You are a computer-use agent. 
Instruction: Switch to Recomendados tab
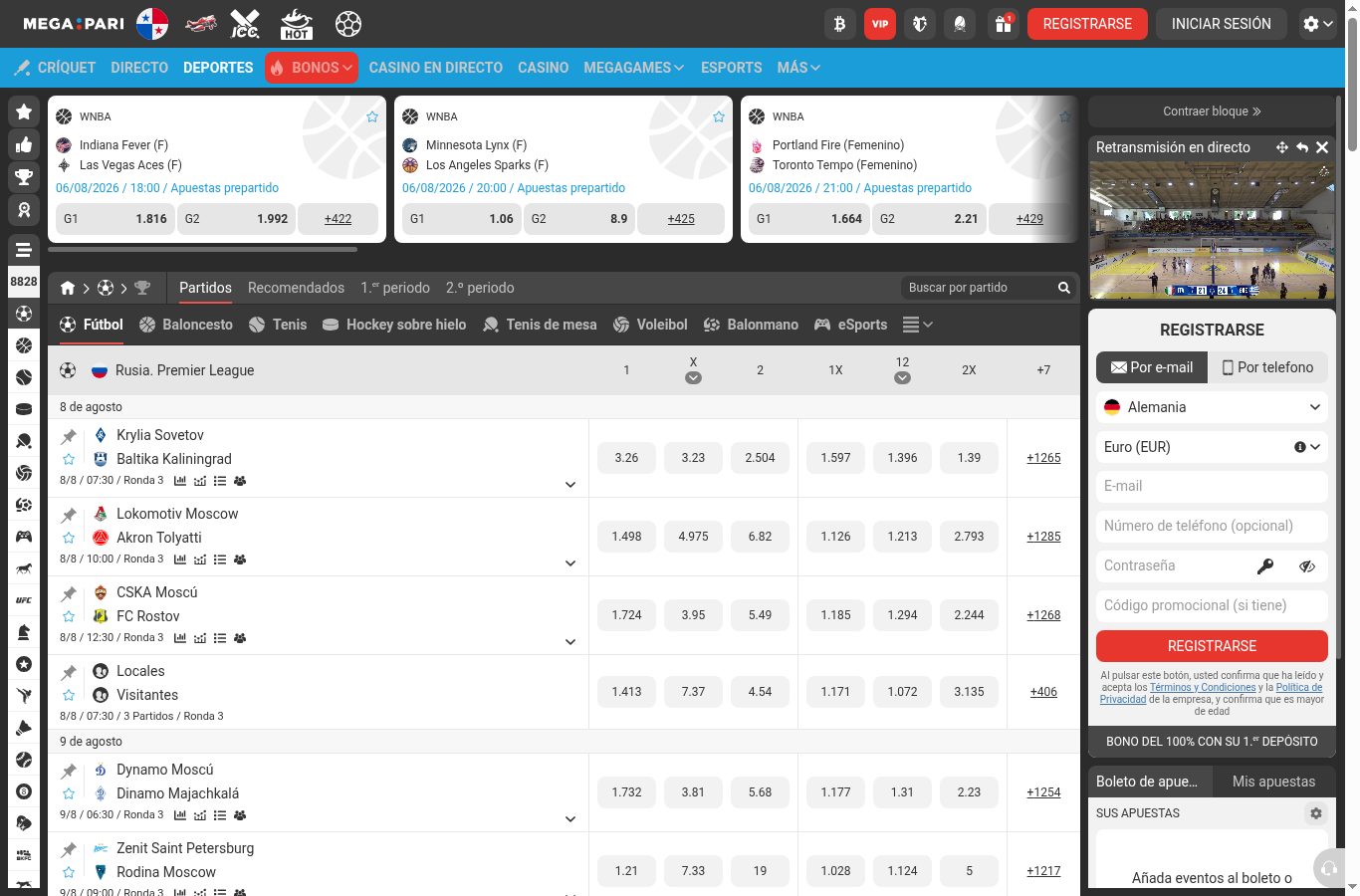pos(296,288)
